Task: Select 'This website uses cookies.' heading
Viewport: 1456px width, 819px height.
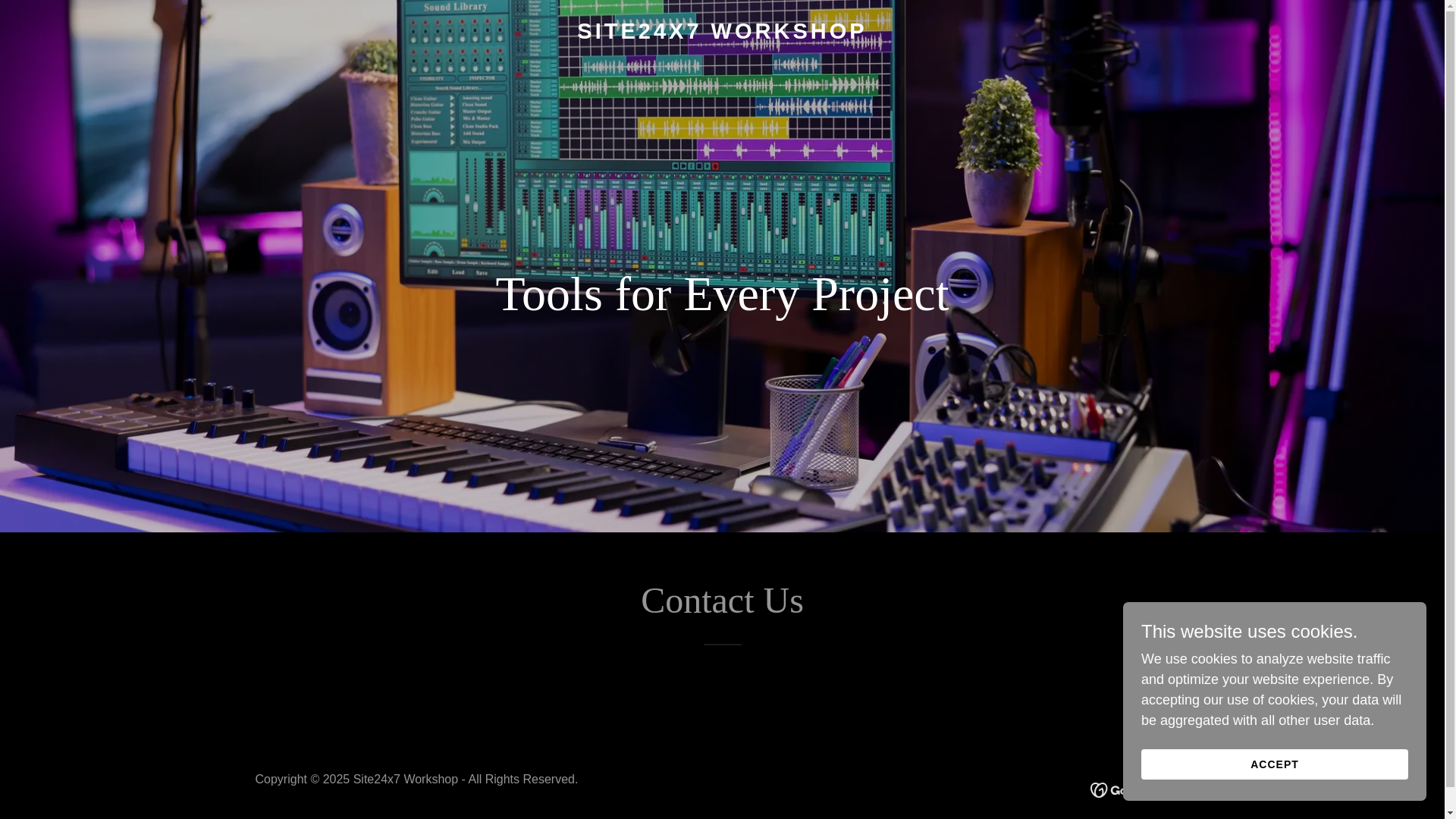Action: pos(1249,631)
